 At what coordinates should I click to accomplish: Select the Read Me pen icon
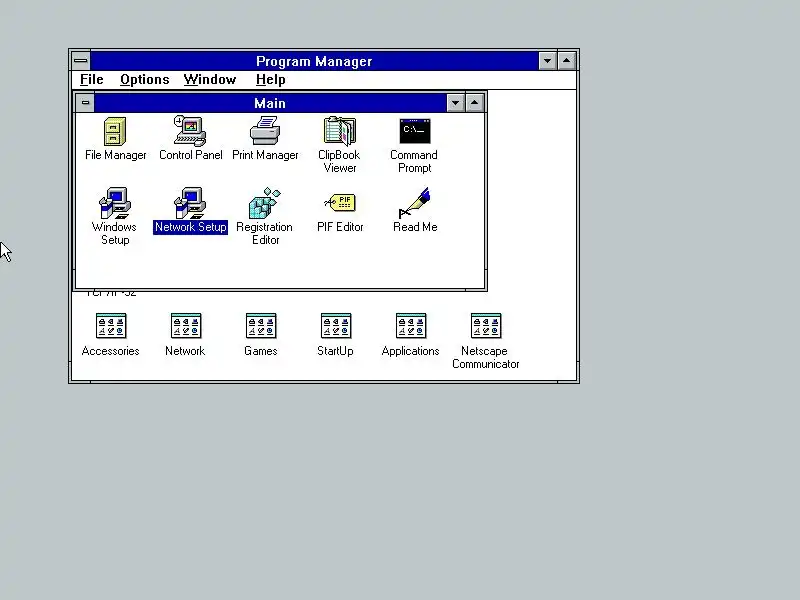[x=415, y=203]
